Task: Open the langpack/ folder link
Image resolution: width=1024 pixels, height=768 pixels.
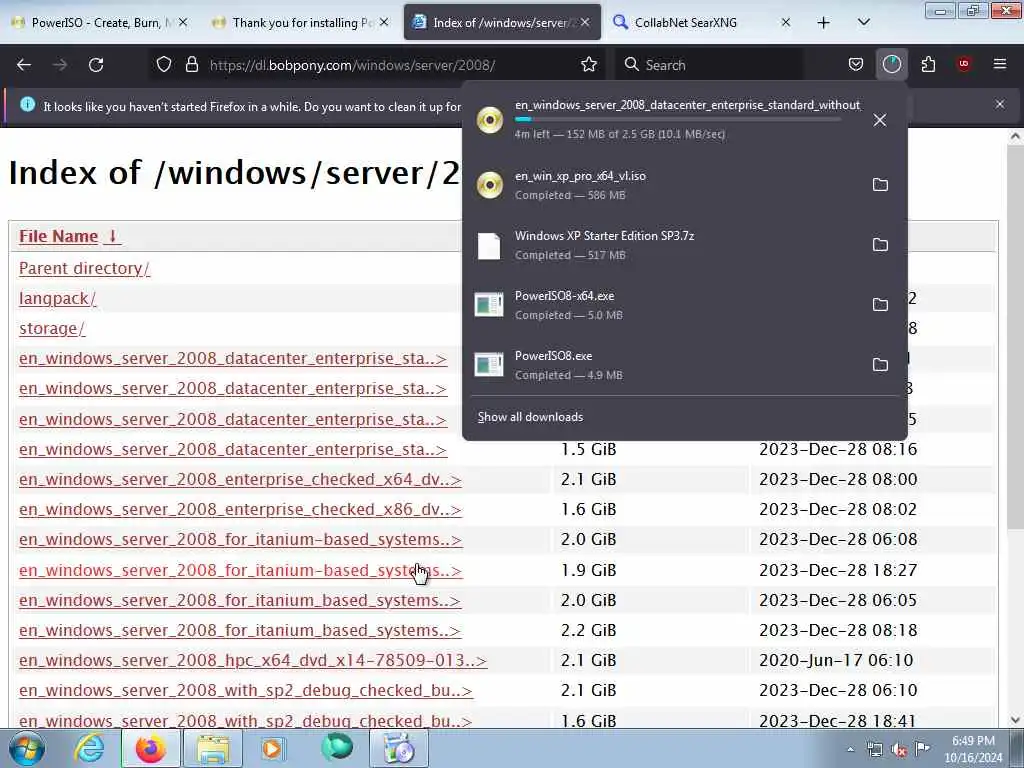Action: tap(57, 298)
